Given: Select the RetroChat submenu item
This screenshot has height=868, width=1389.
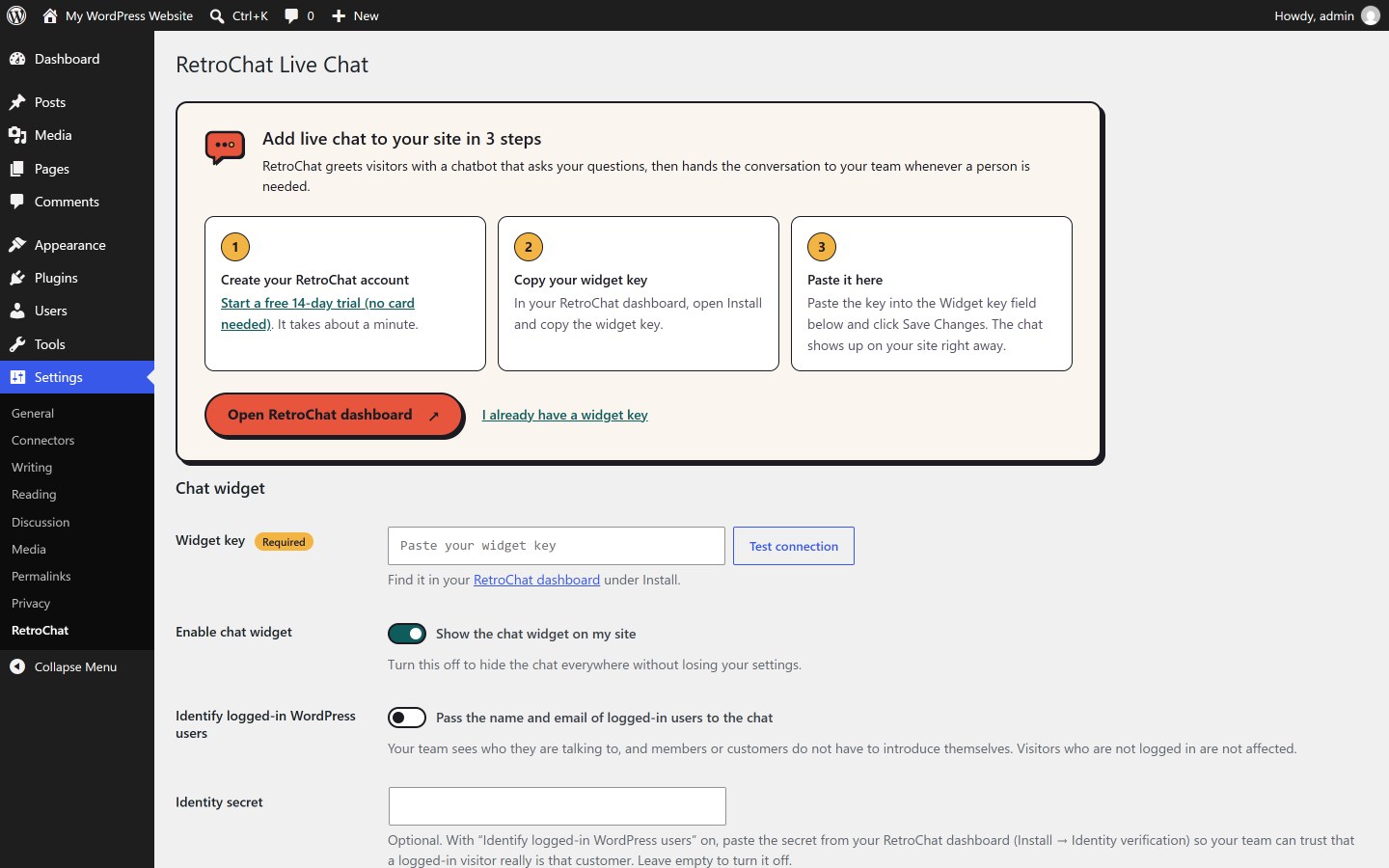Looking at the screenshot, I should 41,630.
